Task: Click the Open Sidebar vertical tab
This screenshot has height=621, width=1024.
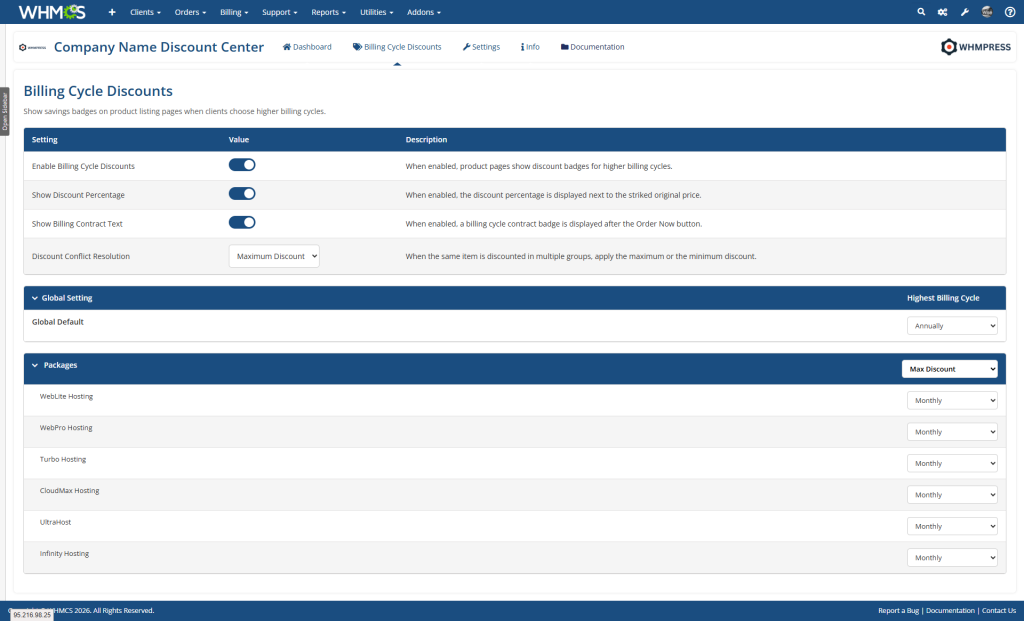Action: click(5, 111)
